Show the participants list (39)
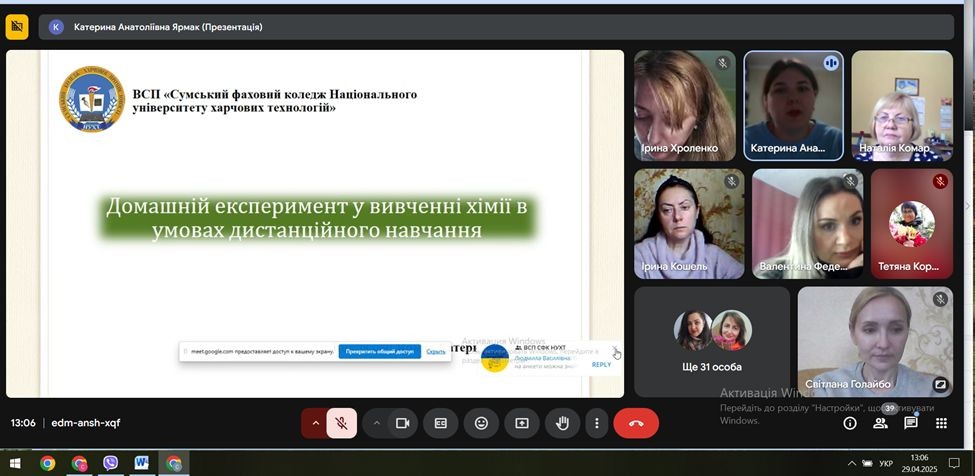Viewport: 975px width, 476px height. 881,423
